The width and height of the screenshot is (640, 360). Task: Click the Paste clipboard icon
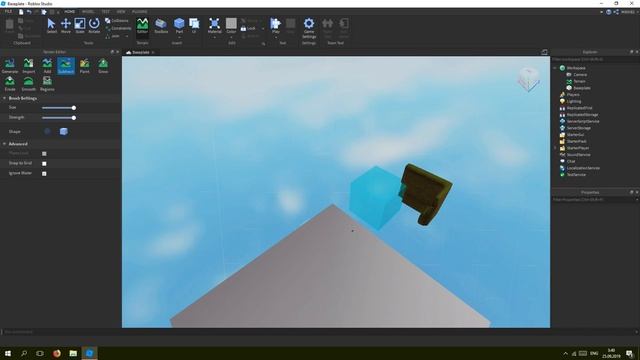click(9, 26)
